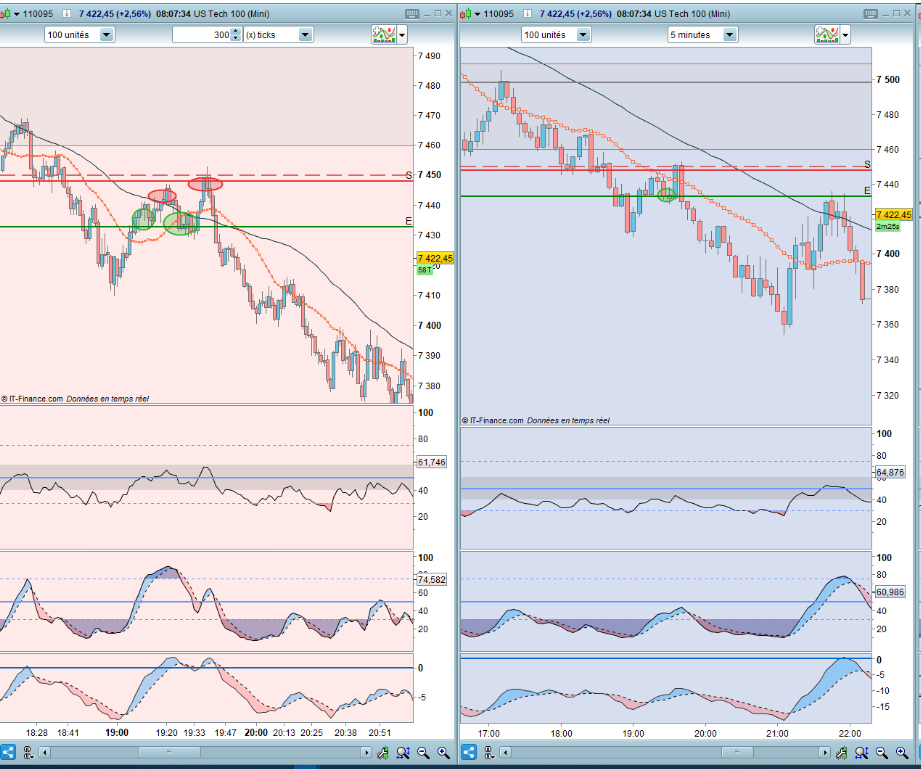This screenshot has width=921, height=769.
Task: Open the arrow beside right title candlestick icon
Action: coord(477,14)
